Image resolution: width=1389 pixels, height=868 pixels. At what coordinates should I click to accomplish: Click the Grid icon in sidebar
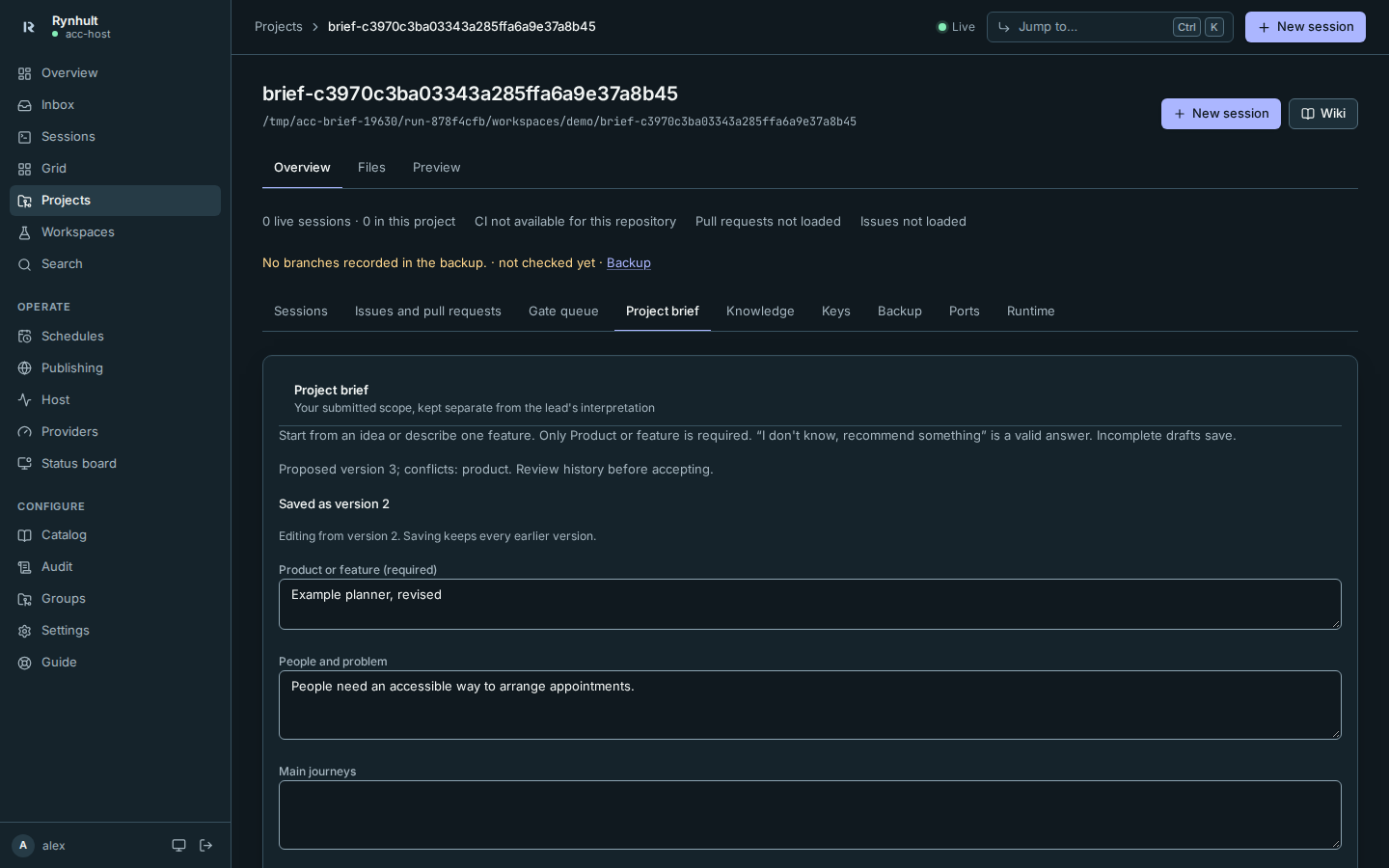[25, 169]
